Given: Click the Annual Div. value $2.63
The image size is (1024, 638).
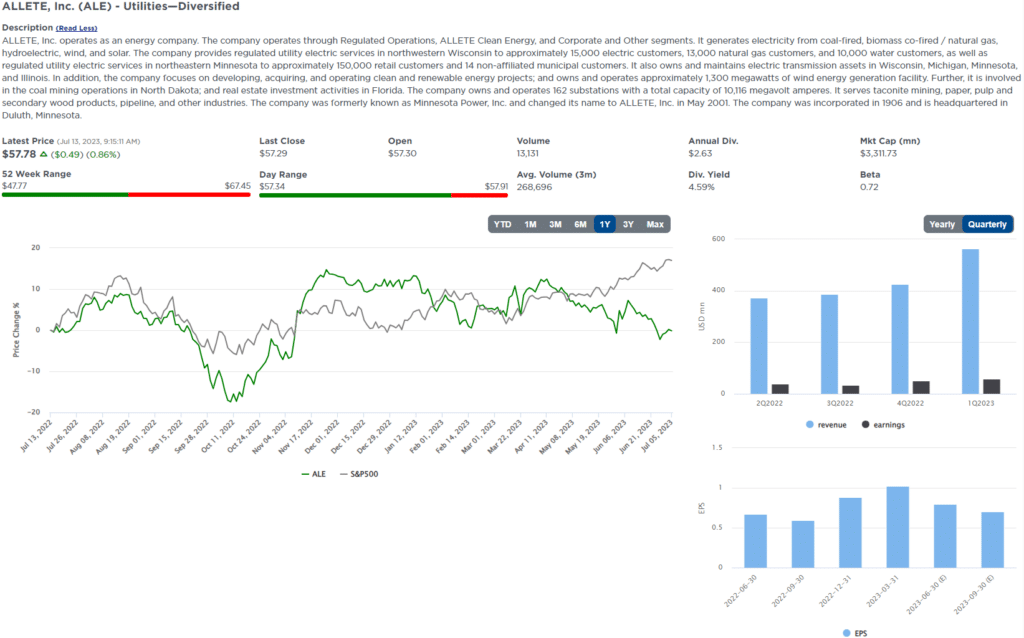Looking at the screenshot, I should click(700, 153).
